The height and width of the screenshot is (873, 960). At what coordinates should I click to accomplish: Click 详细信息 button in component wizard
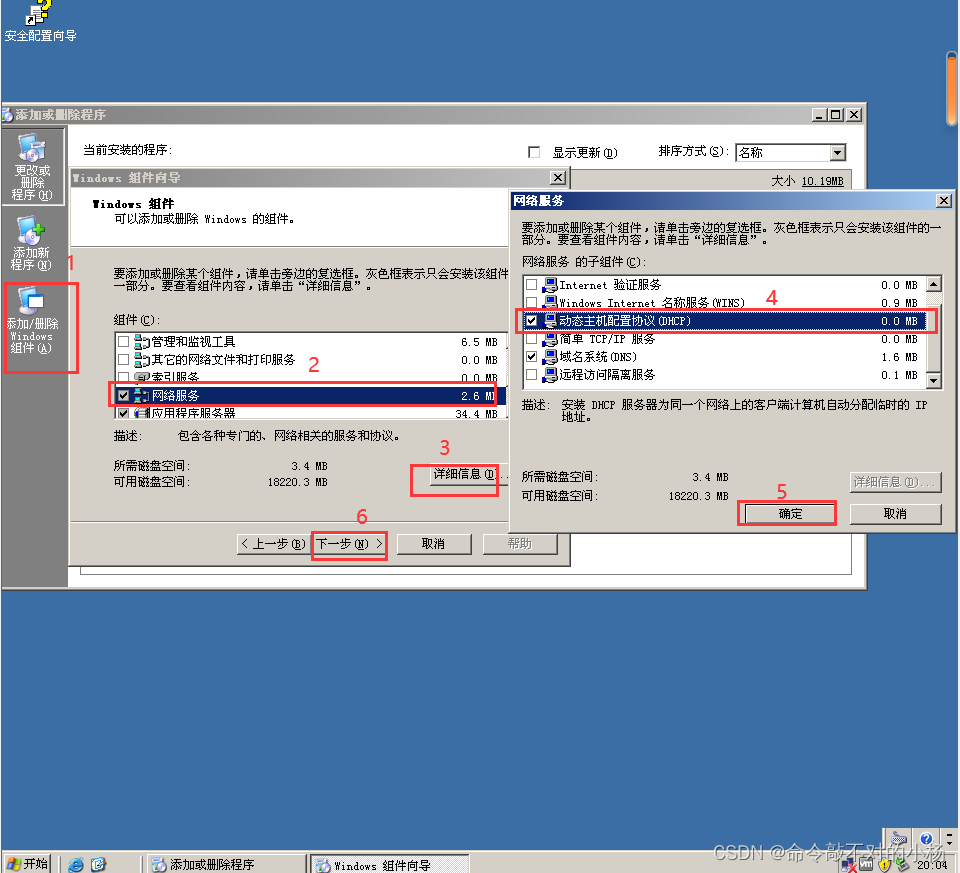tap(469, 474)
